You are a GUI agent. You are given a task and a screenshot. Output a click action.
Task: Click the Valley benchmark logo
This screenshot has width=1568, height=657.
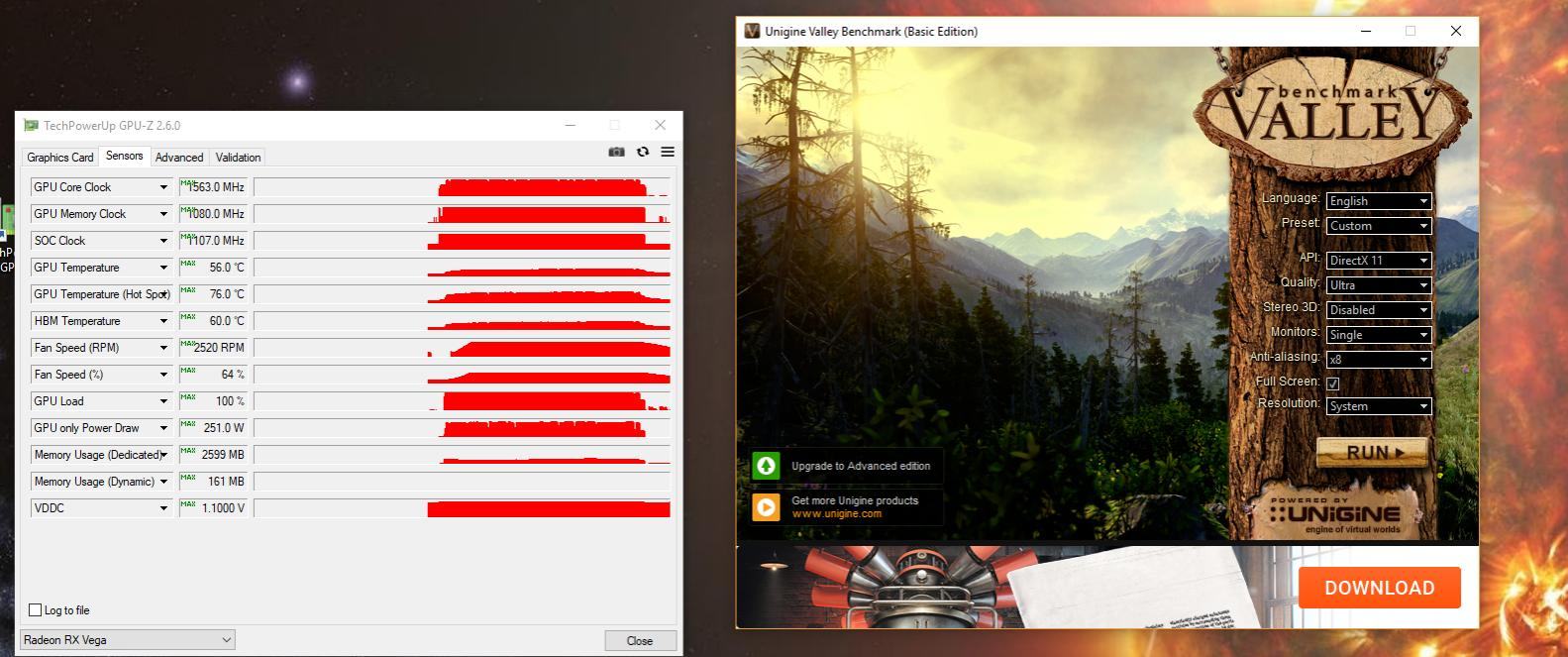1335,117
